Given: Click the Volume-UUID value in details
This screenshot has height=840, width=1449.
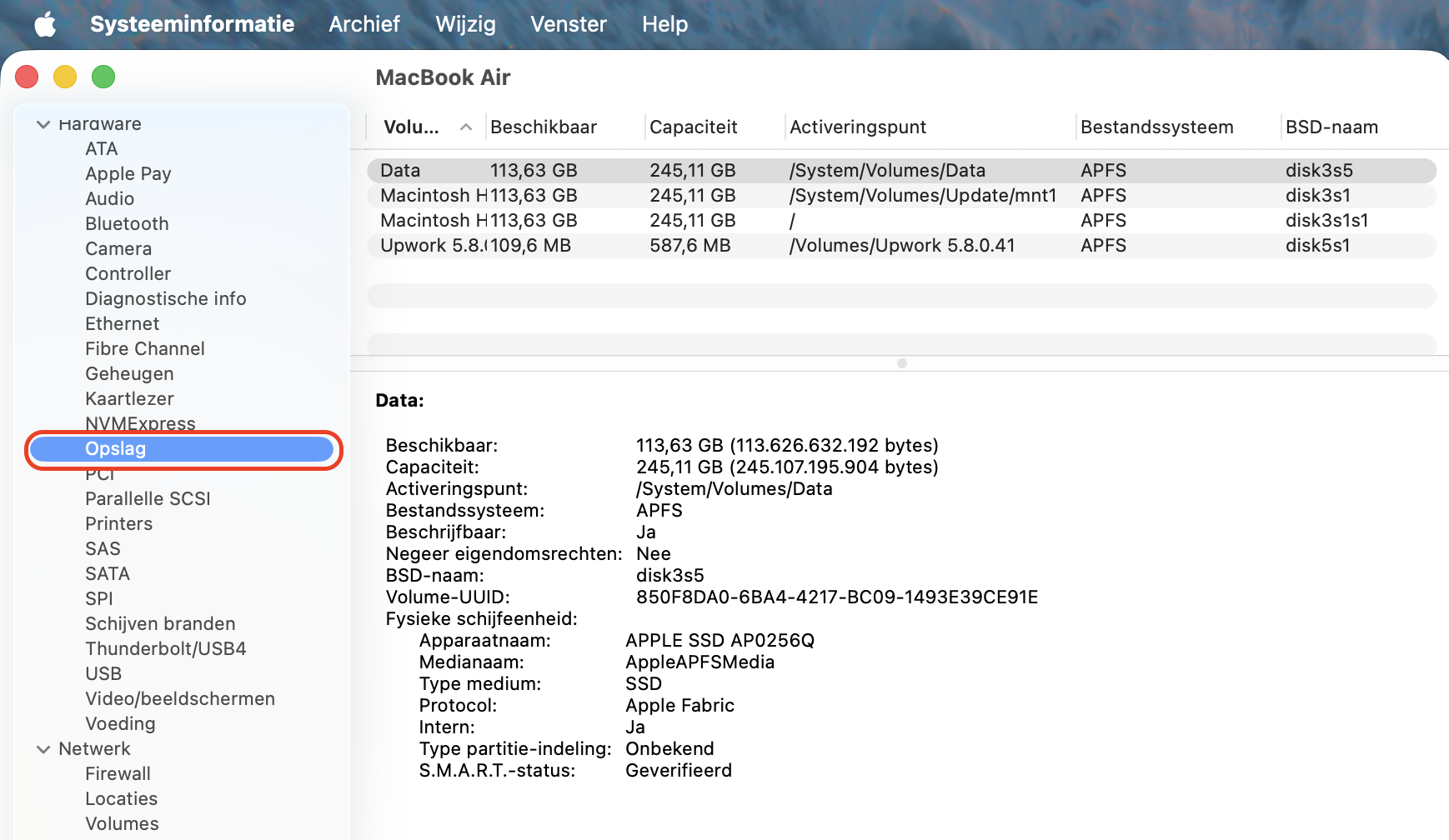Looking at the screenshot, I should coord(837,597).
